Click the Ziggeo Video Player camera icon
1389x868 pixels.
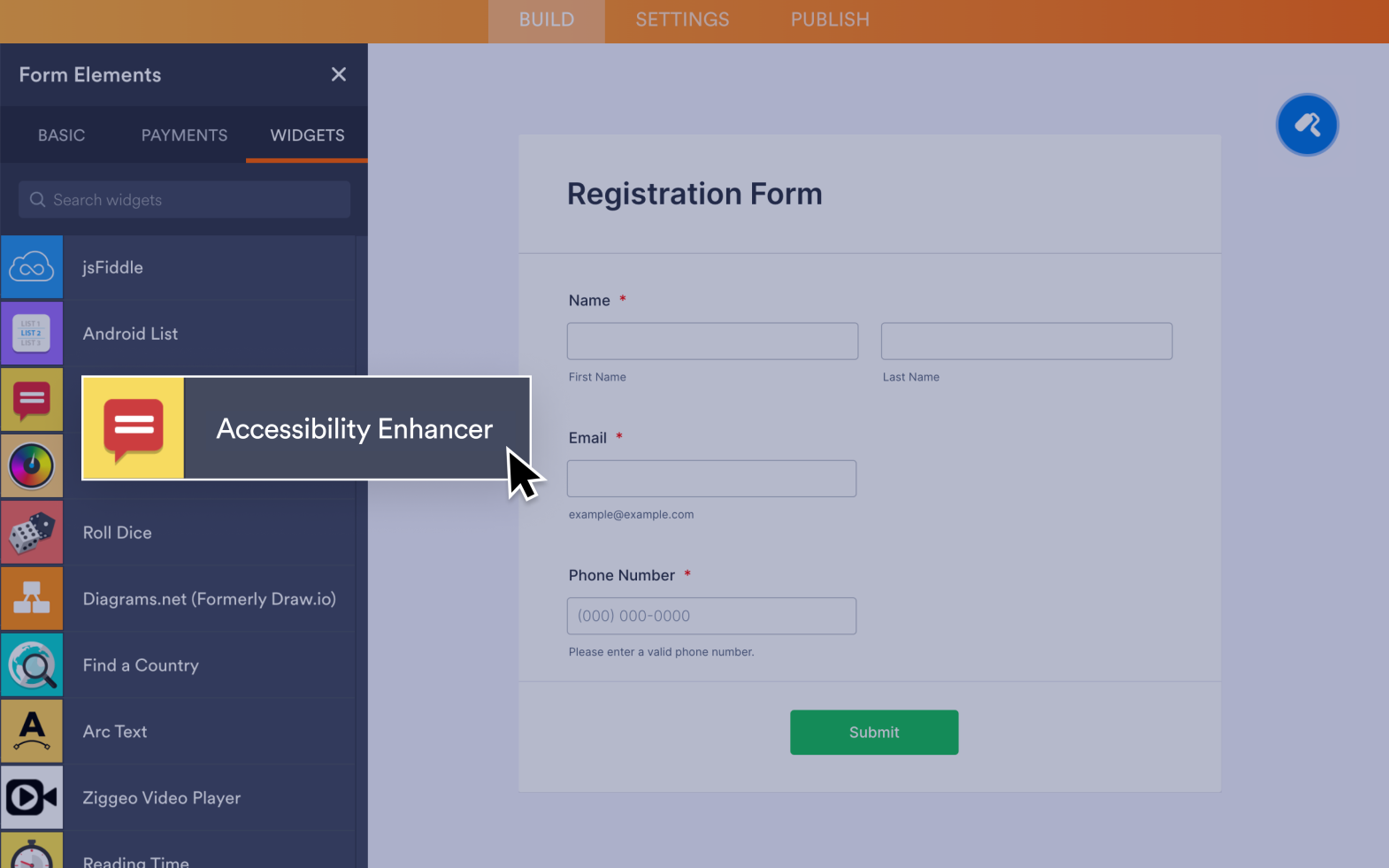click(32, 797)
